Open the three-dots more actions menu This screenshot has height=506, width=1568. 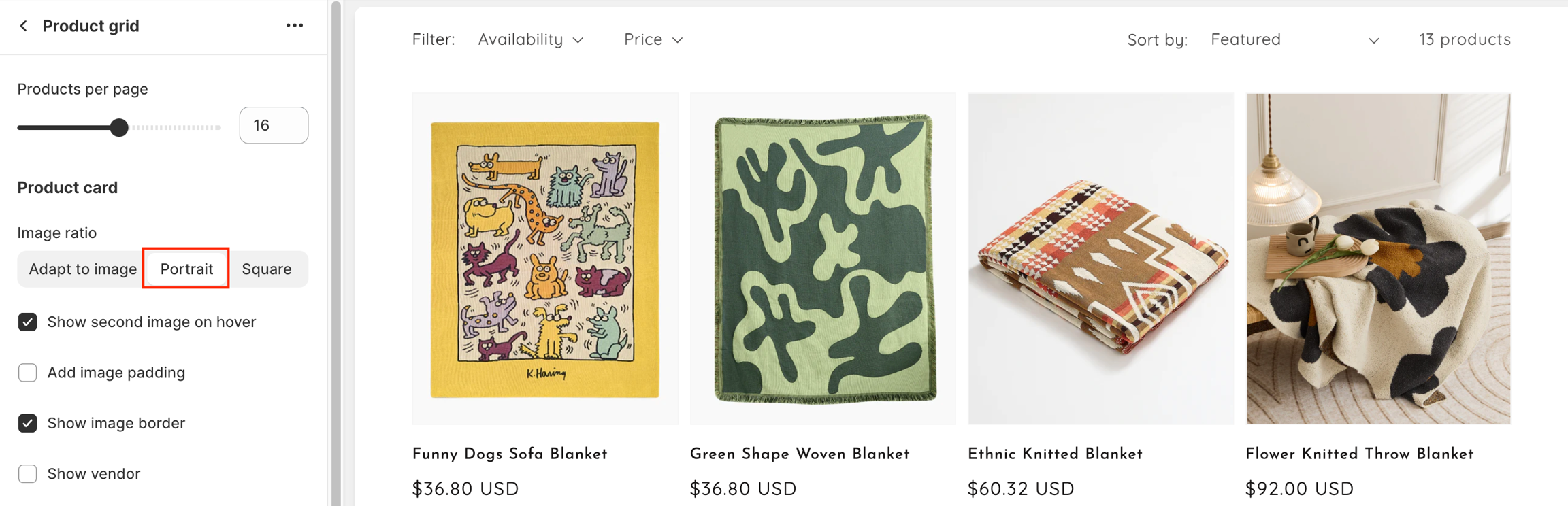pos(294,26)
